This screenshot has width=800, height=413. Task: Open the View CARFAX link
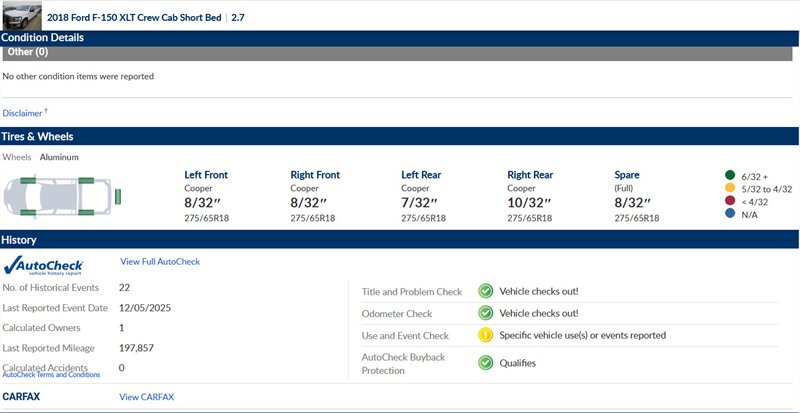coord(146,397)
